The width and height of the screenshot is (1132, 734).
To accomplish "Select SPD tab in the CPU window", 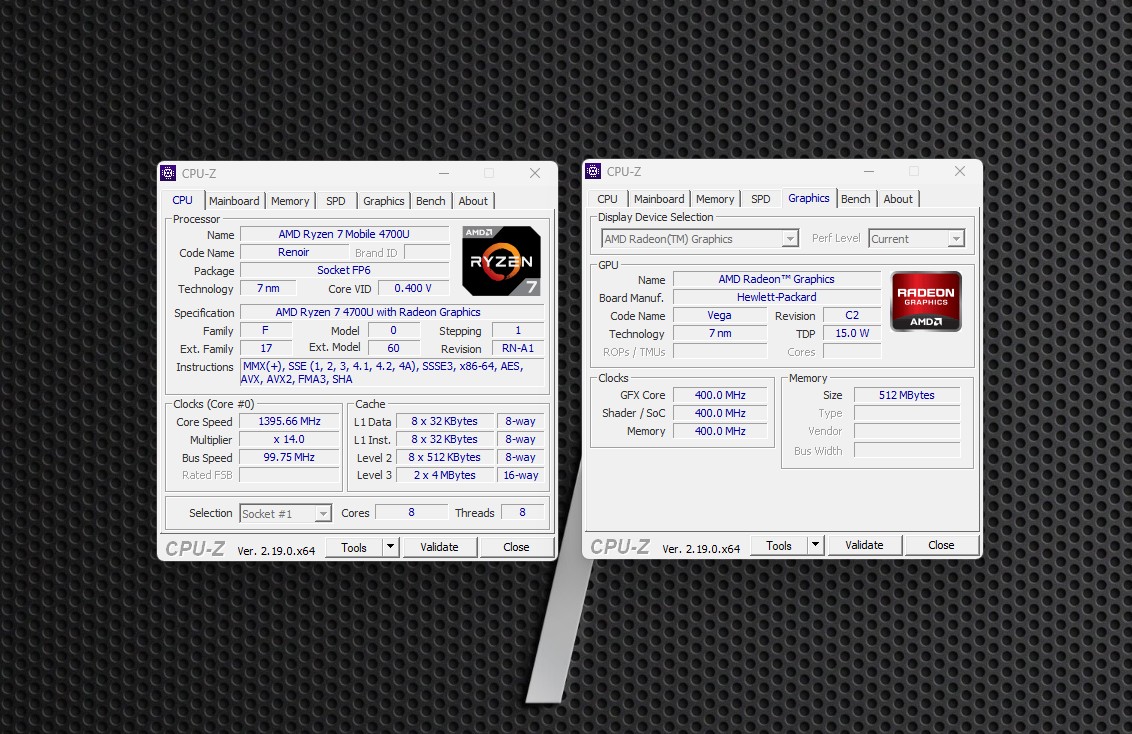I will [336, 201].
